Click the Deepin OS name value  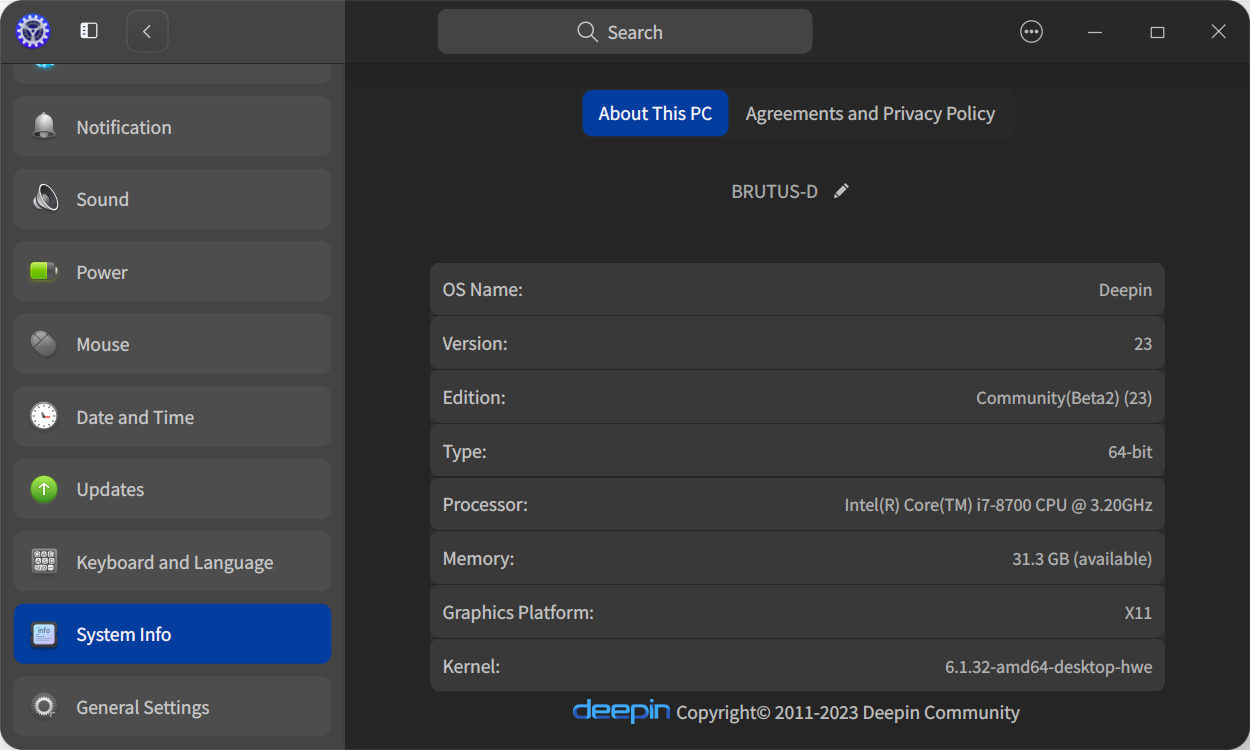coord(1125,290)
